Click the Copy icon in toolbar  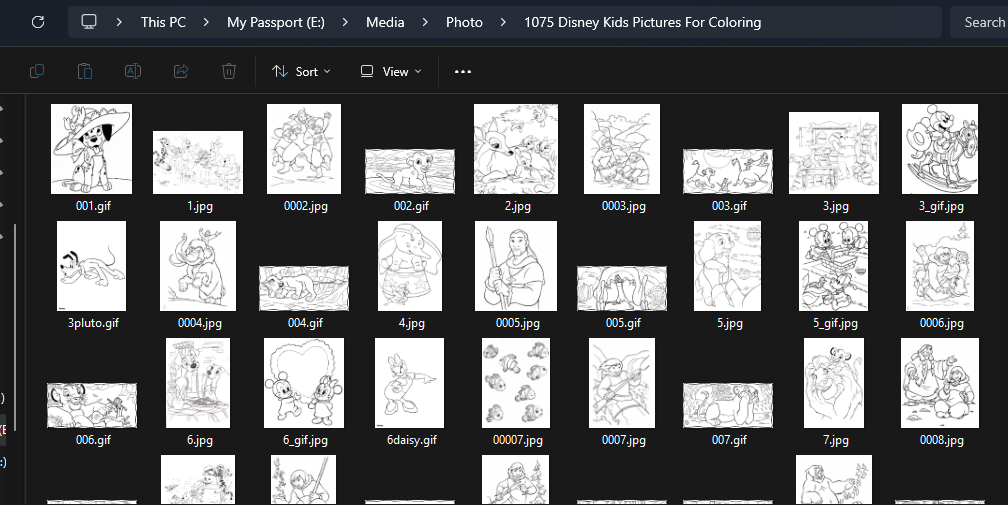coord(37,71)
